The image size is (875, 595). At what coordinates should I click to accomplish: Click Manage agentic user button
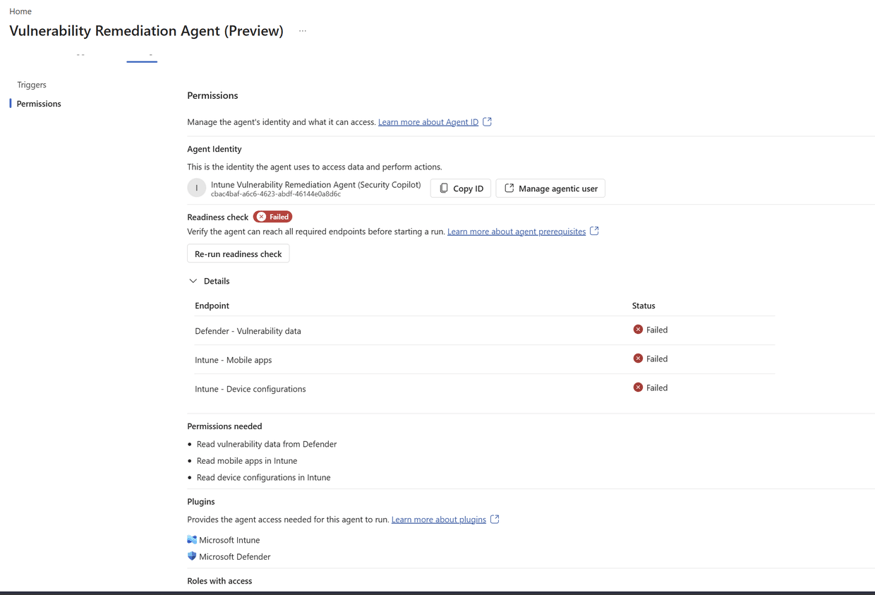[x=550, y=189]
